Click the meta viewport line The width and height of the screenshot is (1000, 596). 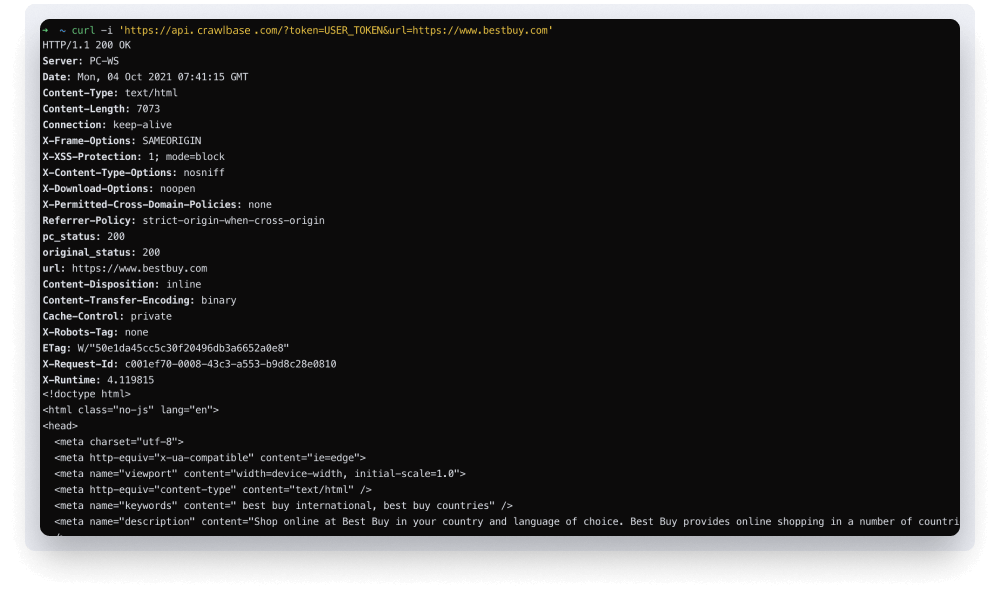[260, 474]
